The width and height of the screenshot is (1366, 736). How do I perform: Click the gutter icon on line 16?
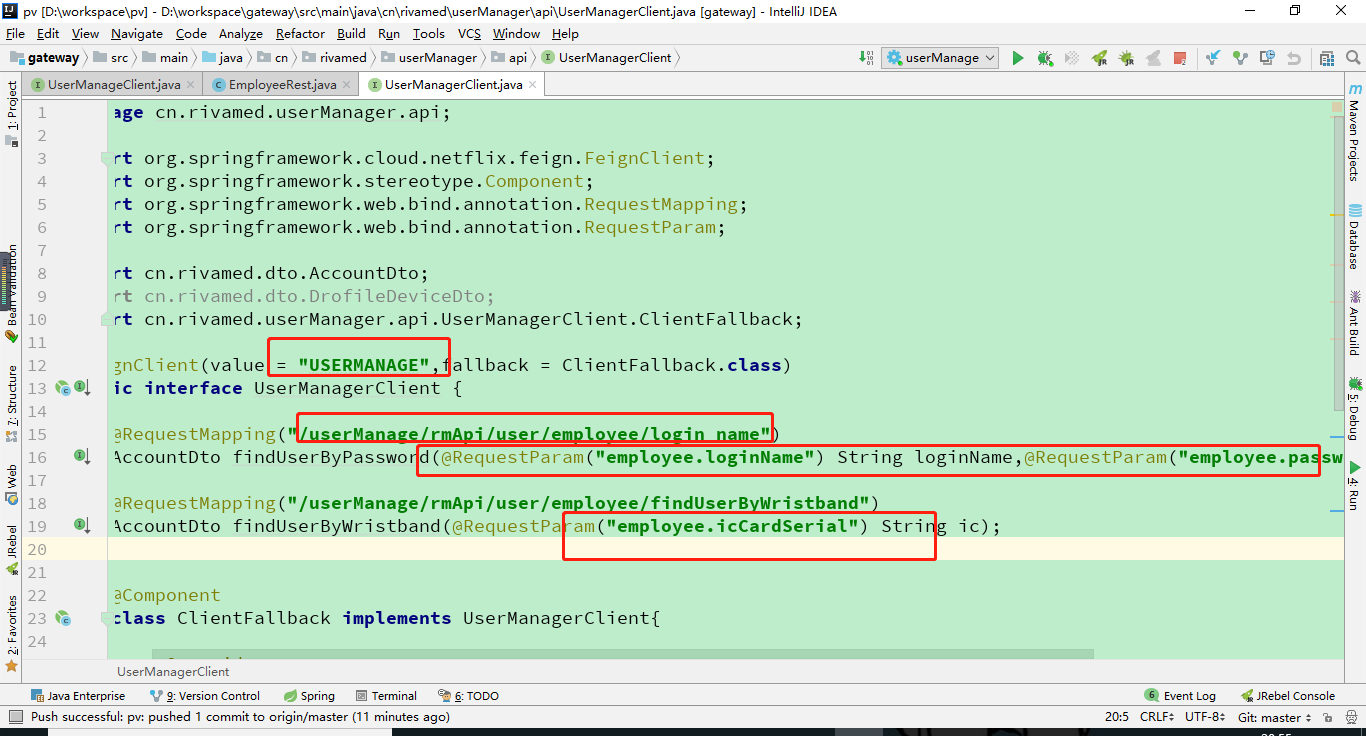pos(81,457)
